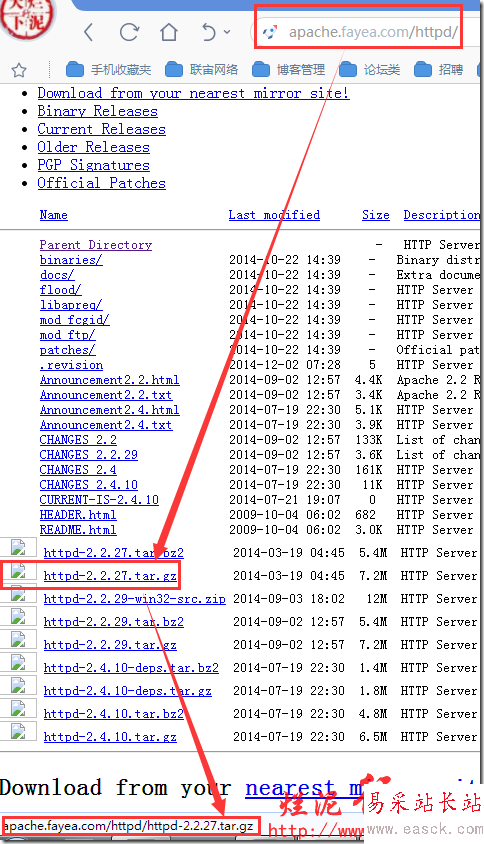Screen dimensions: 484x844
Task: Click file icon beside httpd-2.4.10-deps.tar.gz
Action: pyautogui.click(x=18, y=685)
